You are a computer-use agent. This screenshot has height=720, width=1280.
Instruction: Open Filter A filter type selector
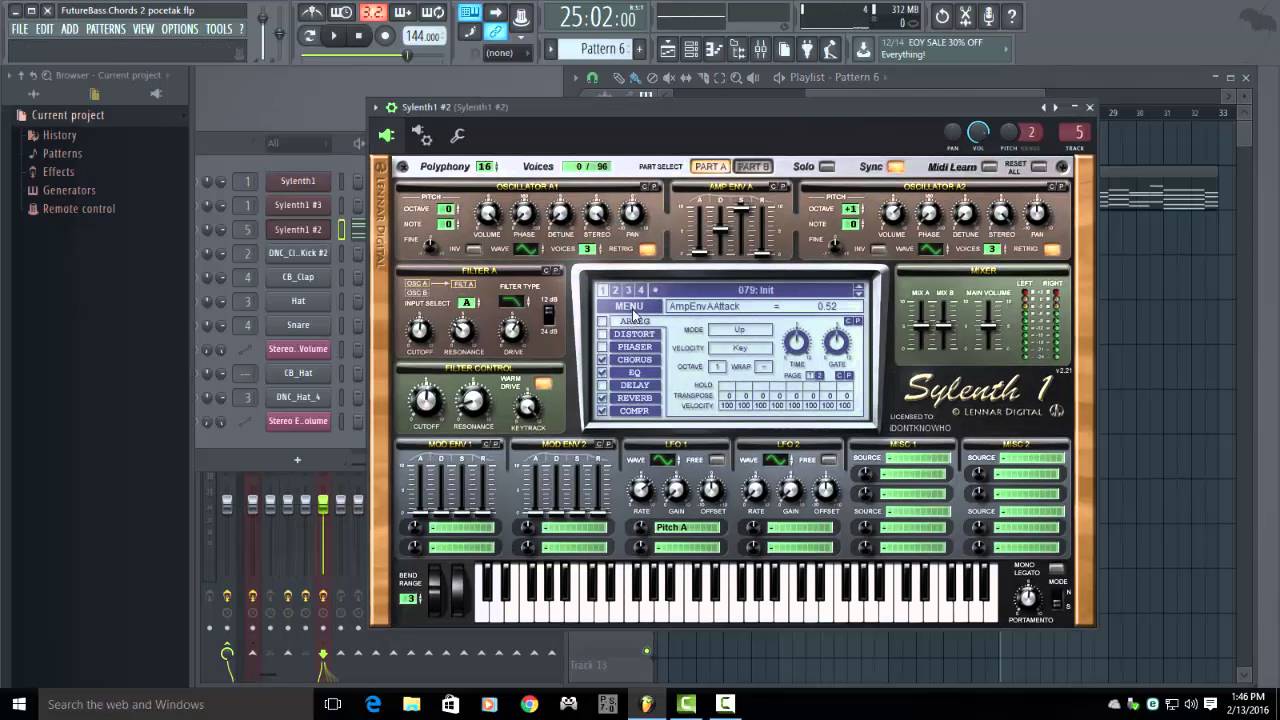pyautogui.click(x=512, y=301)
